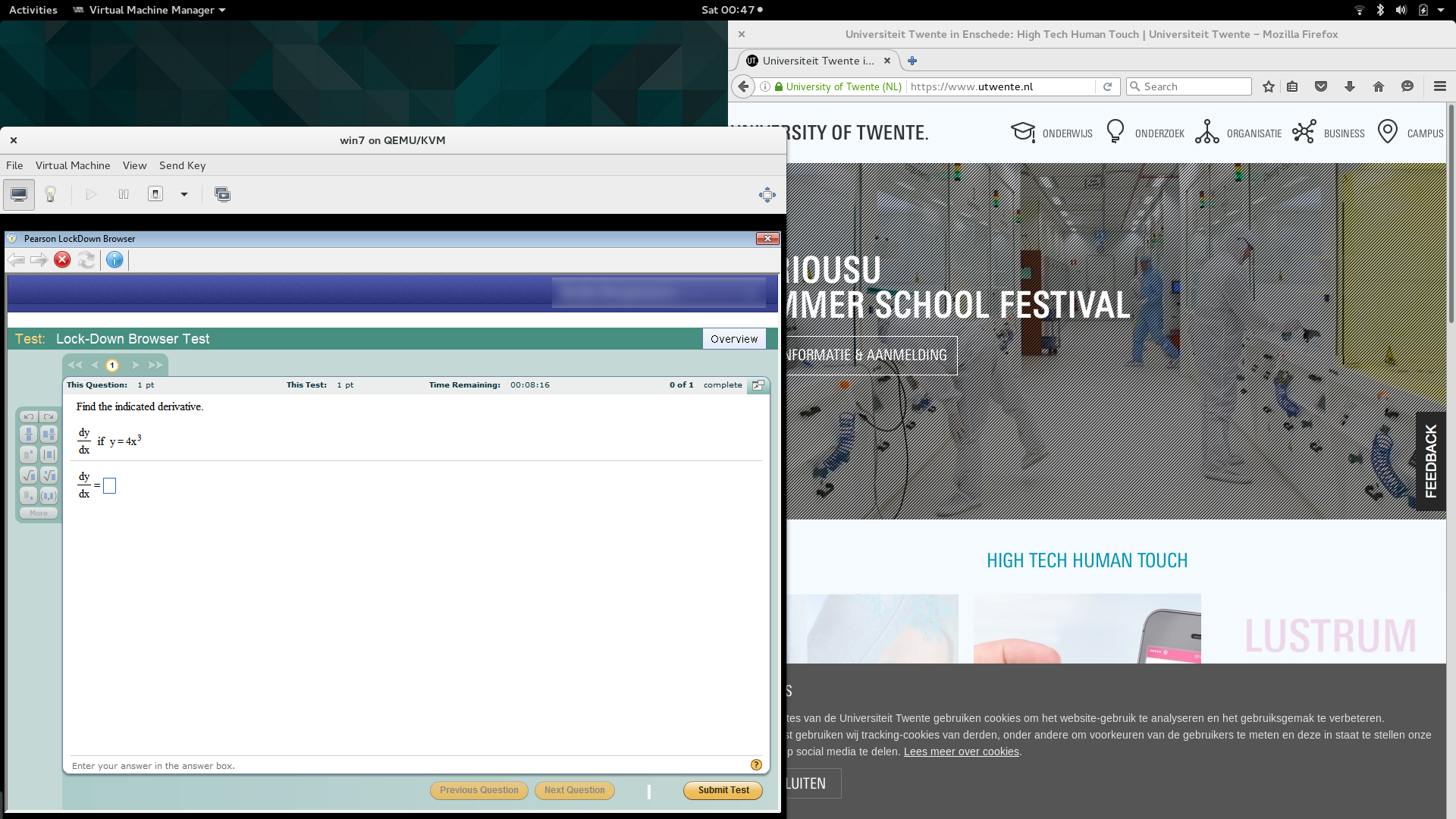1456x819 pixels.
Task: Click the info icon in LockDown Browser toolbar
Action: point(114,260)
